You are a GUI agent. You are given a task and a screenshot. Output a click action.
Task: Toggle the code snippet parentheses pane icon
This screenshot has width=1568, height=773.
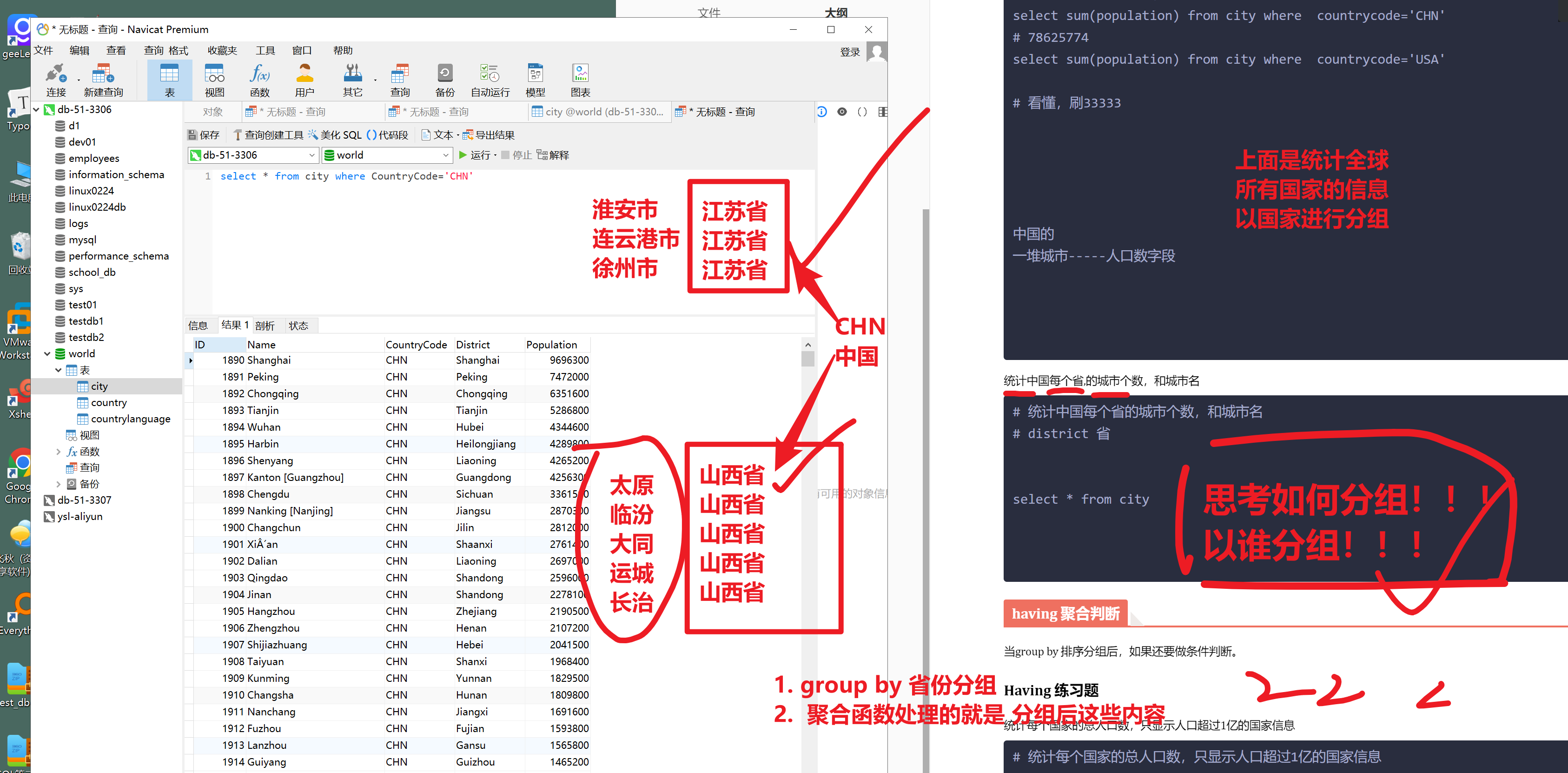(862, 112)
